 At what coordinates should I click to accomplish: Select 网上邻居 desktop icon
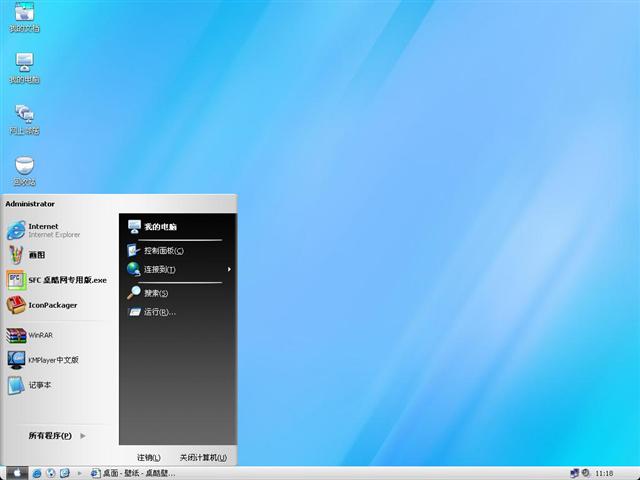pos(24,120)
